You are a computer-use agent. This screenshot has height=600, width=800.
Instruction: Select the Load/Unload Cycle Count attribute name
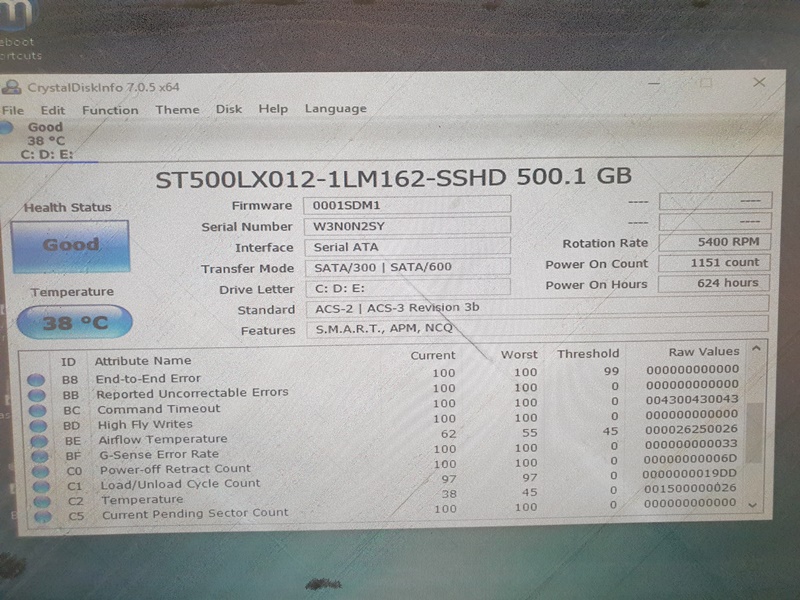pos(180,484)
